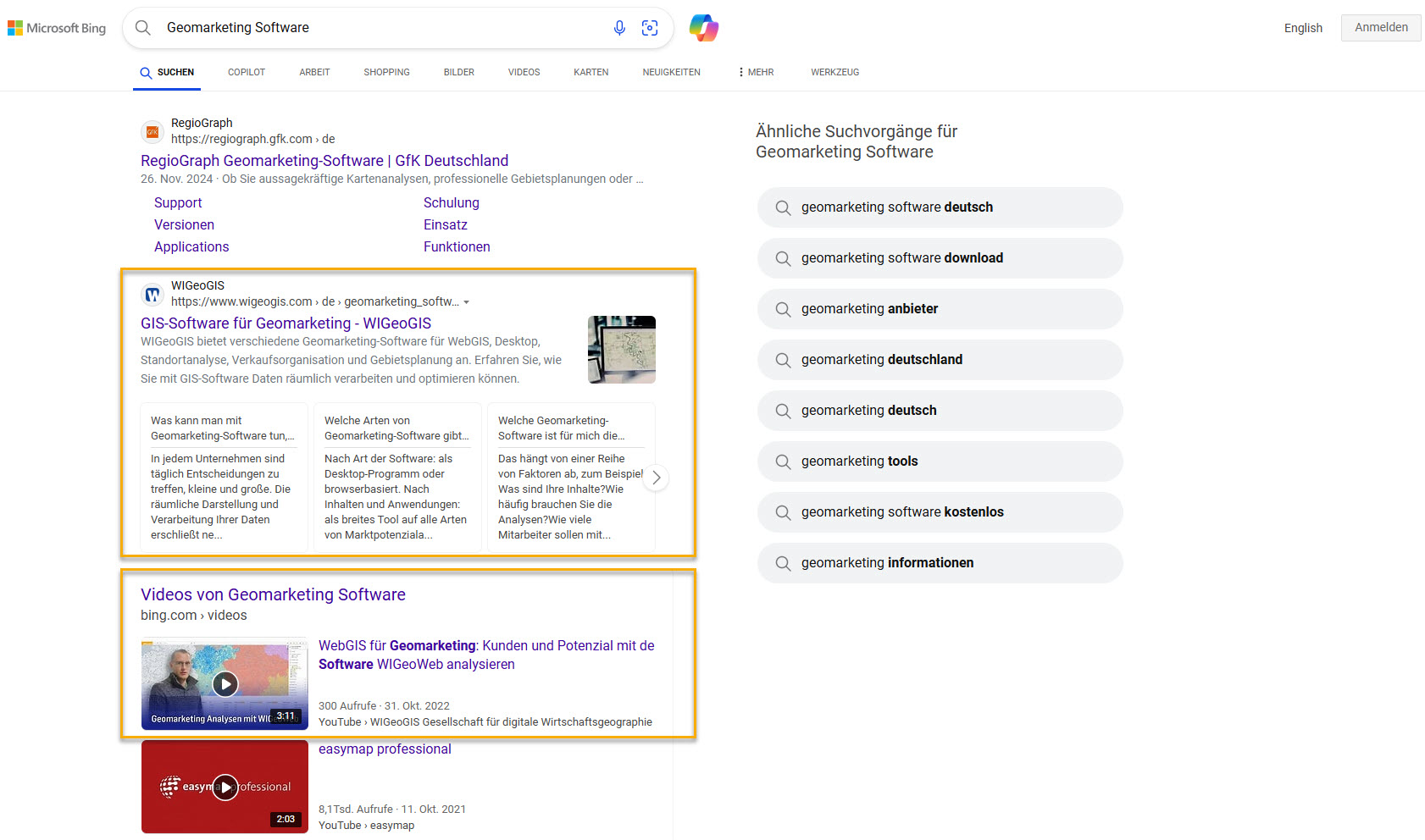Click the Anmelden button
The width and height of the screenshot is (1425, 840).
(1381, 27)
